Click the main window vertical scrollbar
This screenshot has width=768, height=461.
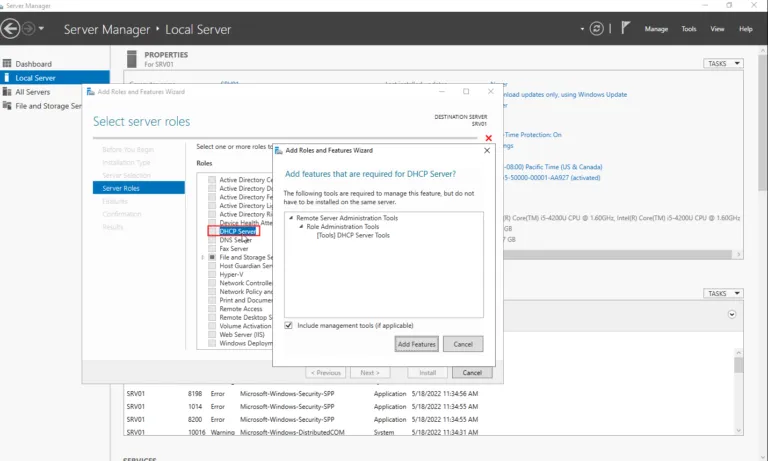[763, 122]
